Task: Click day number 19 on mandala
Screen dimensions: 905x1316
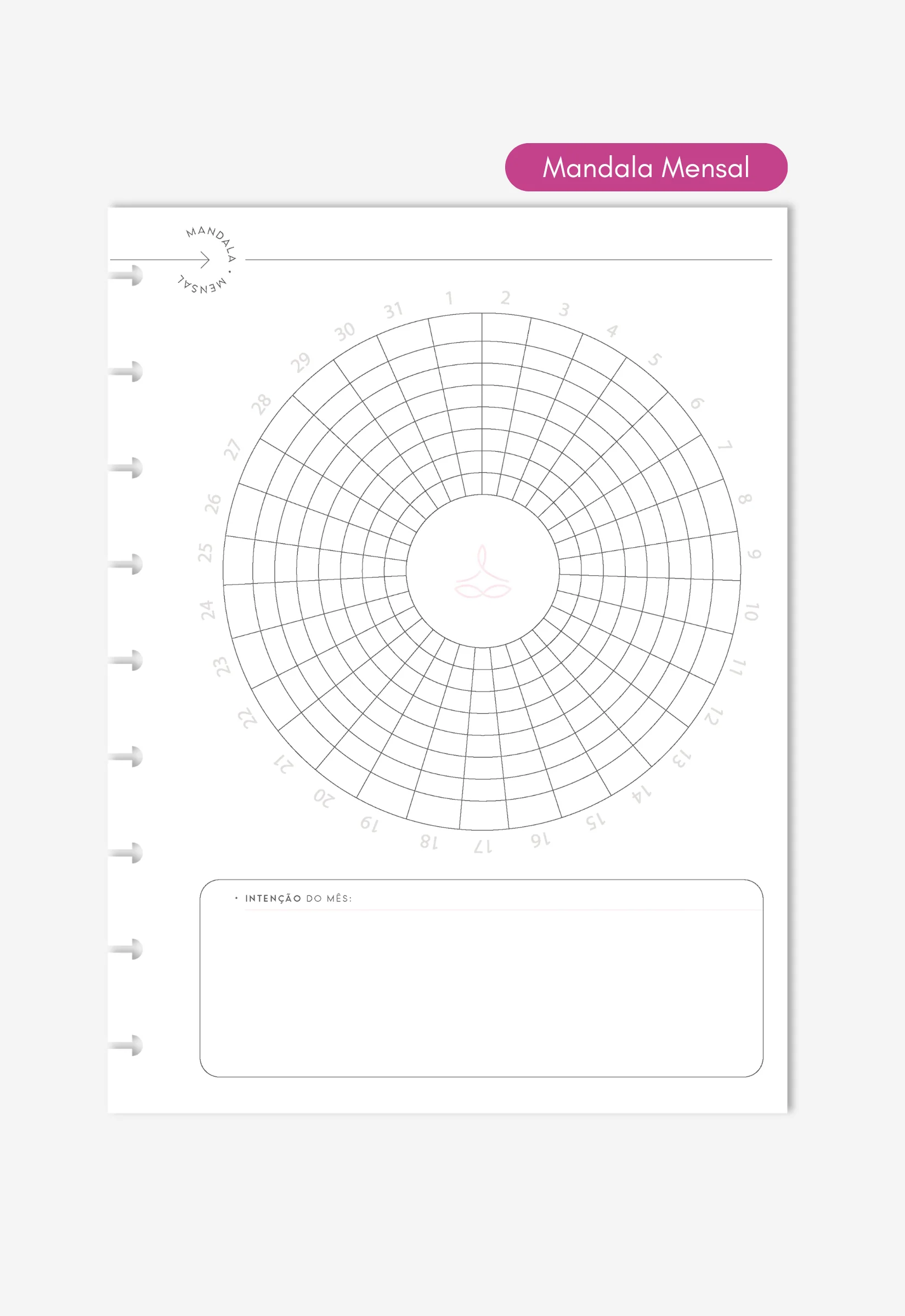Action: [x=369, y=824]
